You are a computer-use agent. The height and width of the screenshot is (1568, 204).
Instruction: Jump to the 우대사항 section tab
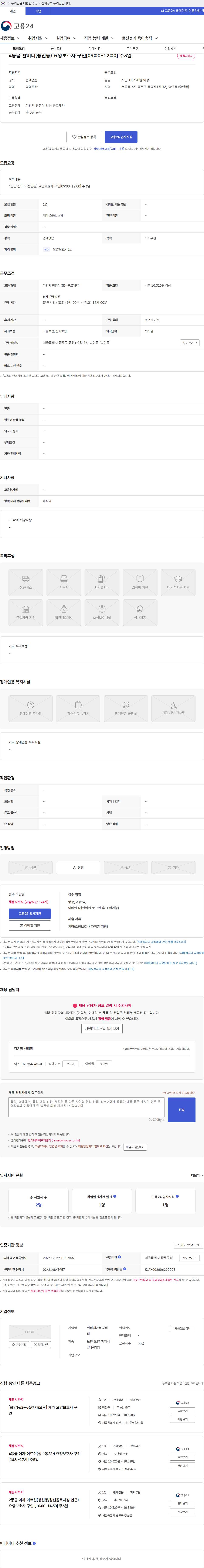(x=94, y=49)
